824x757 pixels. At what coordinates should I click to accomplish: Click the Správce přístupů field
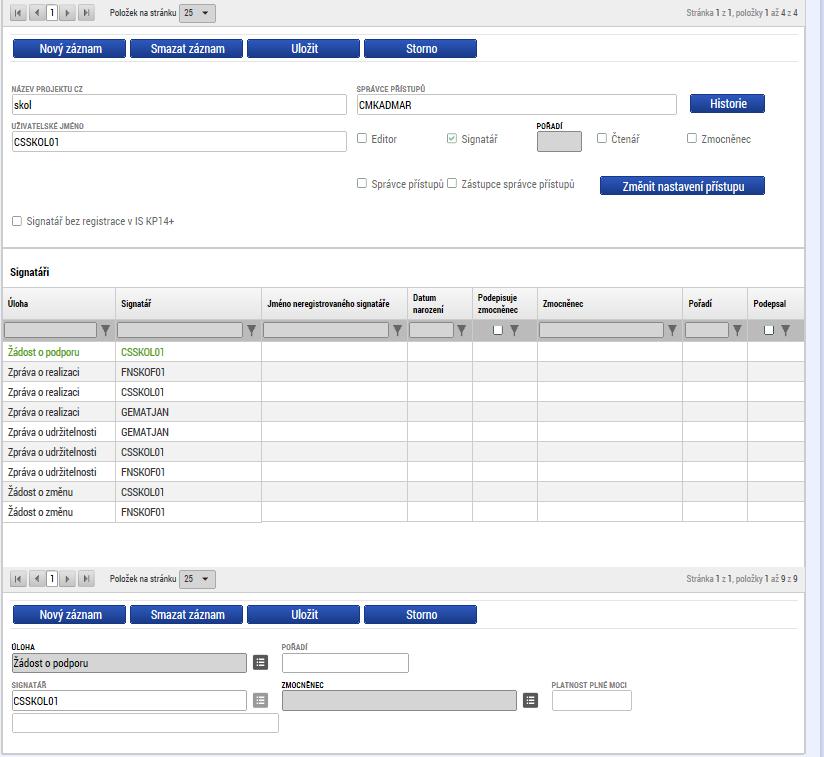click(517, 105)
